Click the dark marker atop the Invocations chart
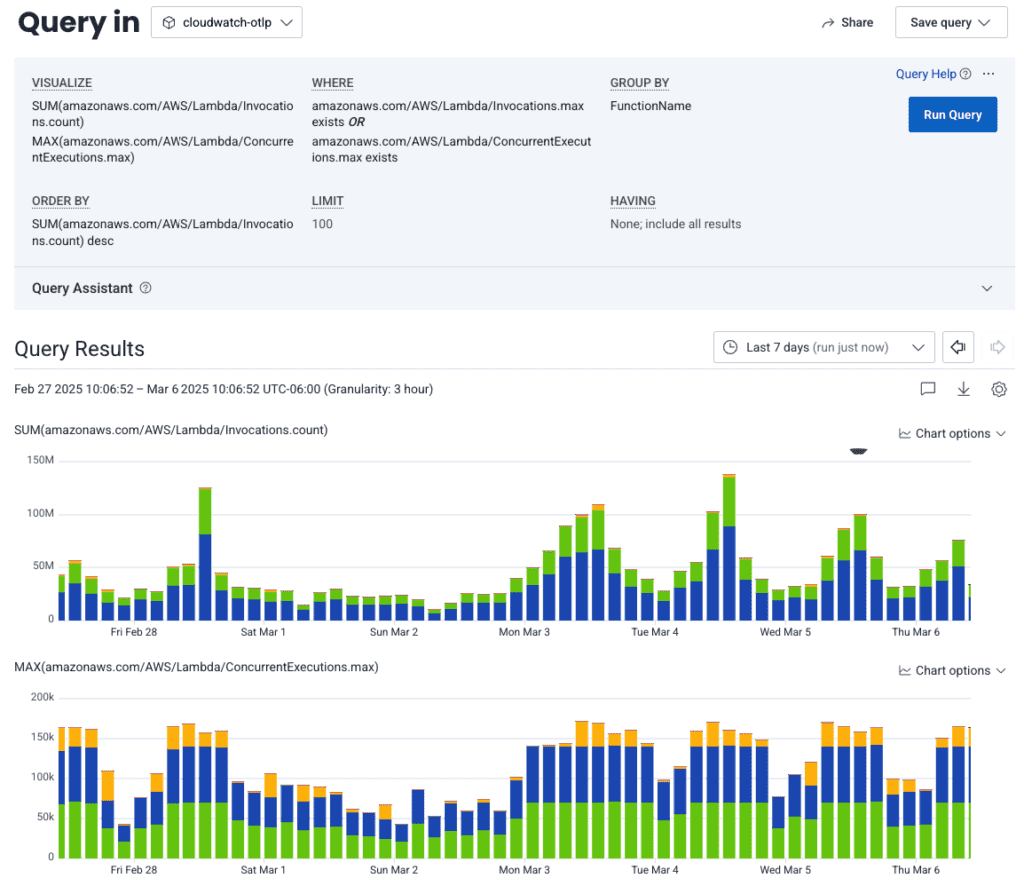 tap(858, 452)
